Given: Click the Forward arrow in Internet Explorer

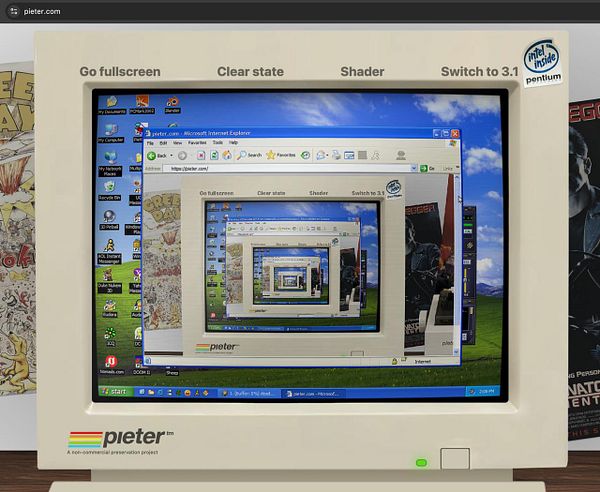Looking at the screenshot, I should (182, 156).
